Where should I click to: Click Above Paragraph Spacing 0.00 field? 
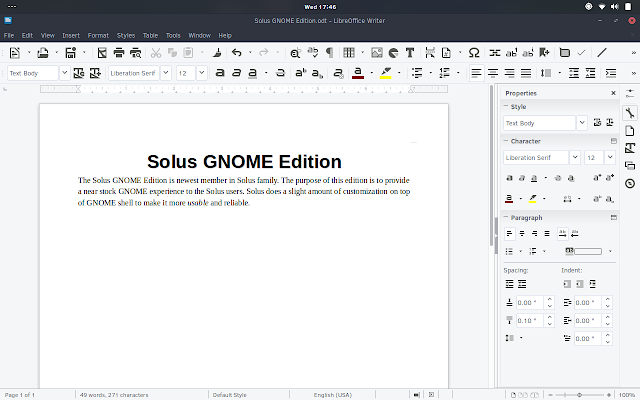tap(529, 302)
